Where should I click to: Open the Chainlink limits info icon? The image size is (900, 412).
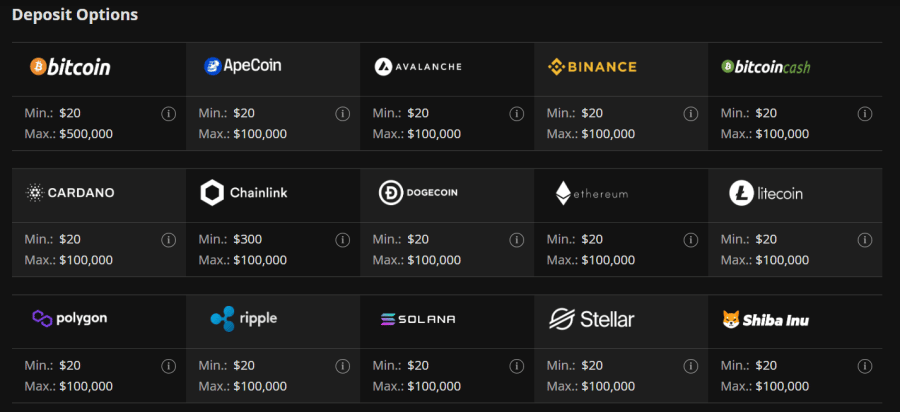click(343, 240)
